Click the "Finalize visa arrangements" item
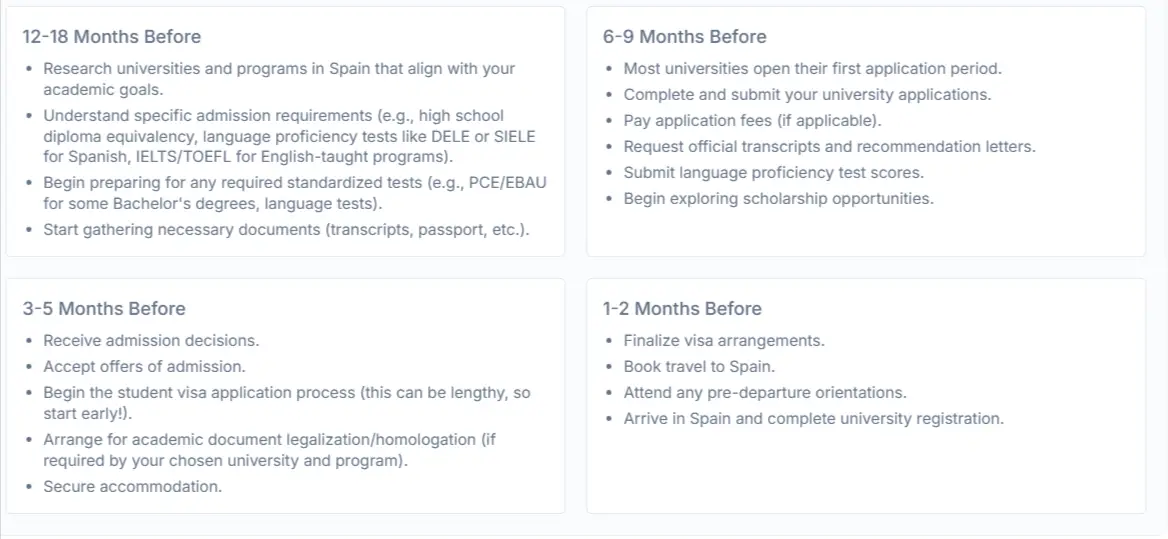This screenshot has width=1168, height=539. (724, 341)
